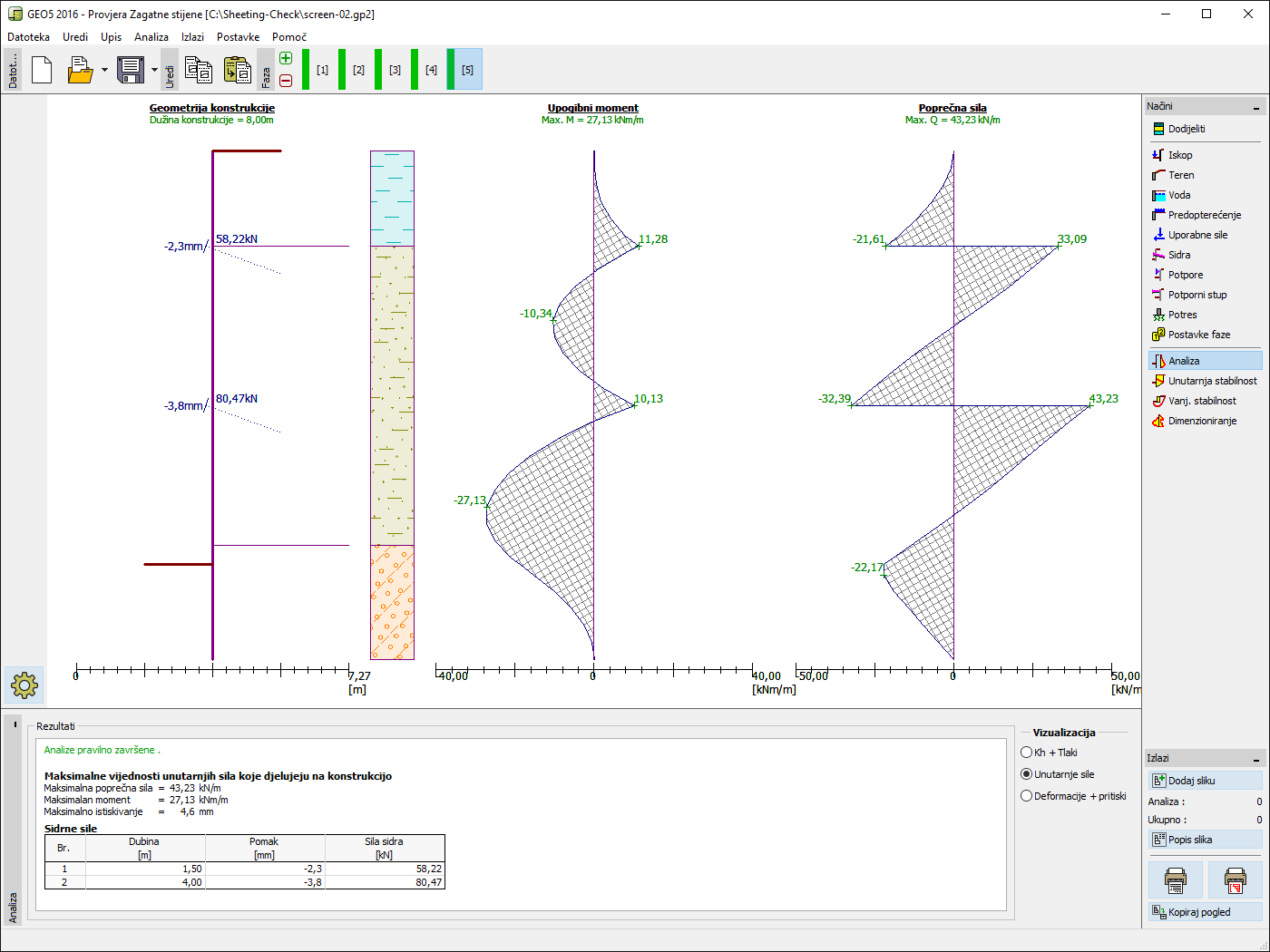Remove the current construction stage
Viewport: 1270px width, 952px height.
click(286, 81)
